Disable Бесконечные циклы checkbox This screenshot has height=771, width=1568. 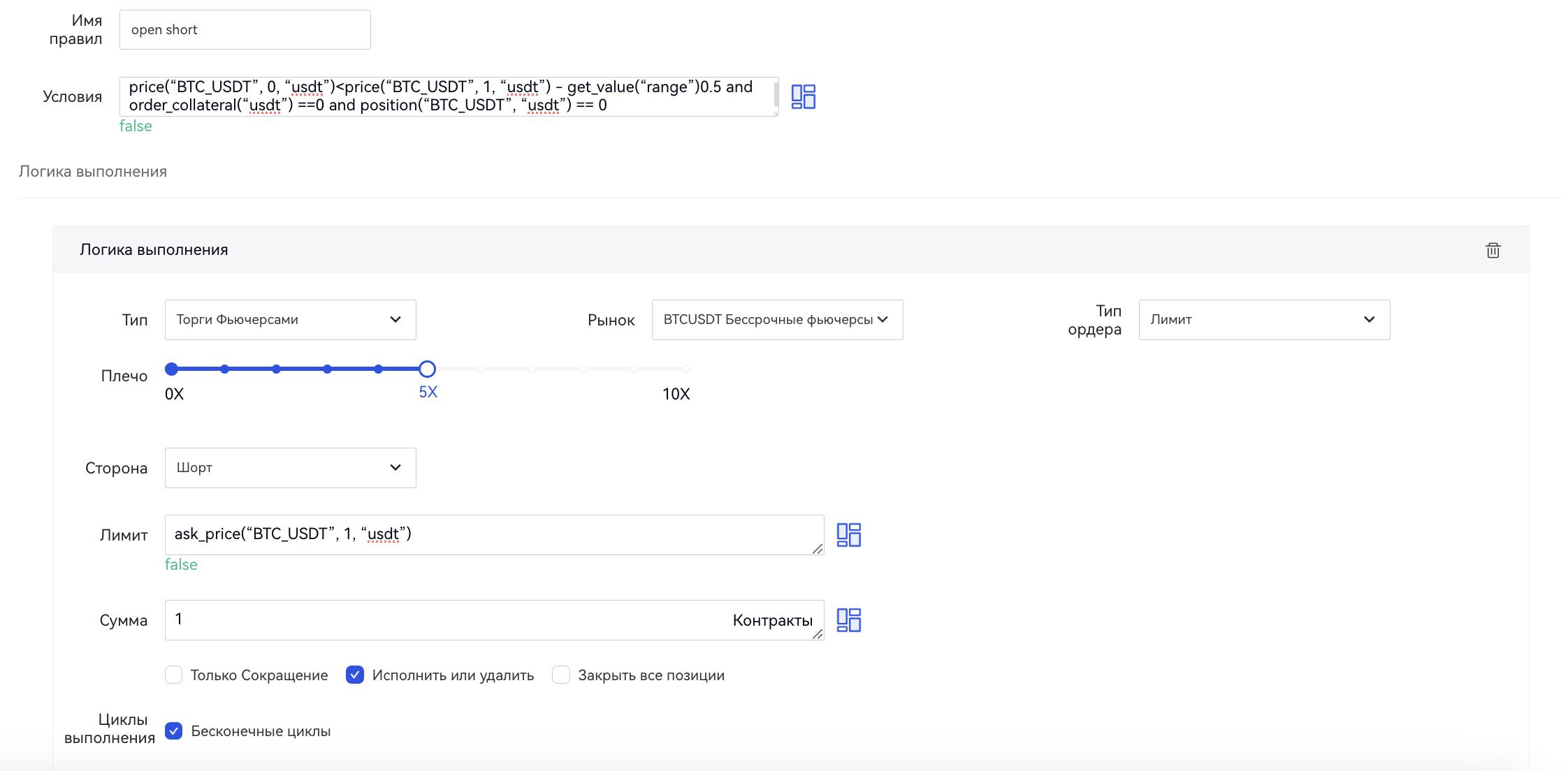point(174,731)
